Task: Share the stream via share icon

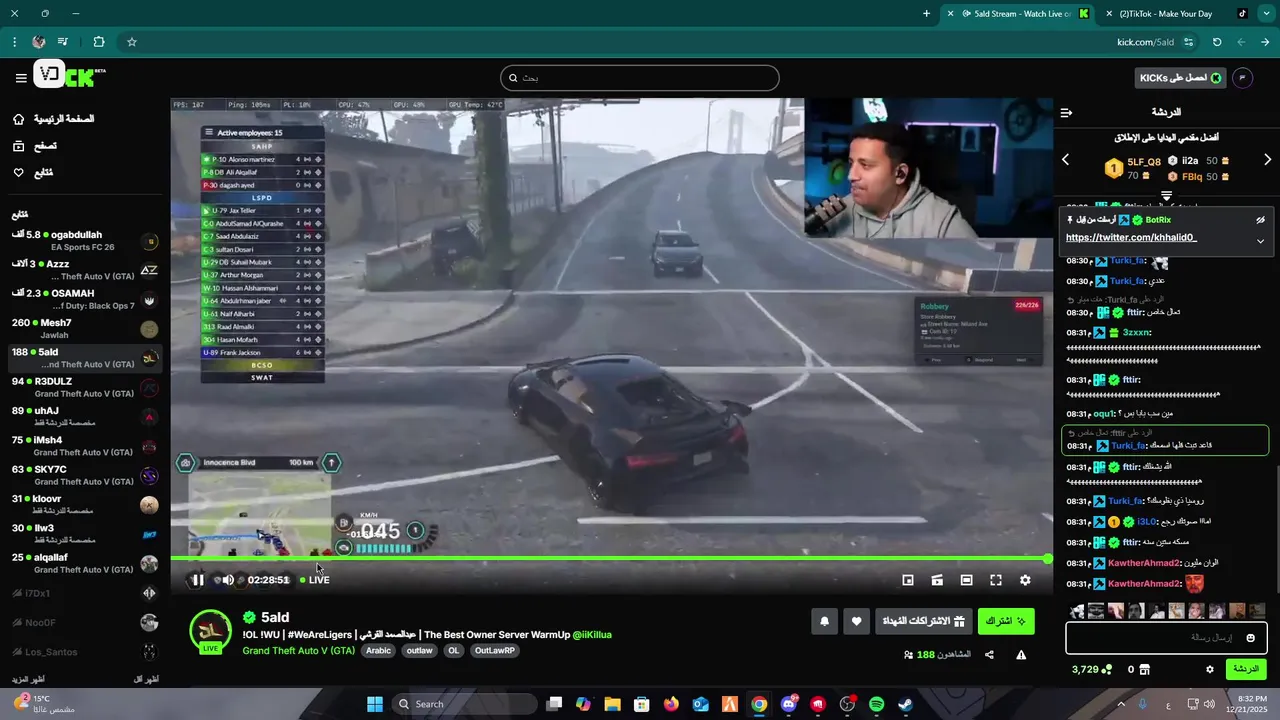Action: [x=989, y=655]
